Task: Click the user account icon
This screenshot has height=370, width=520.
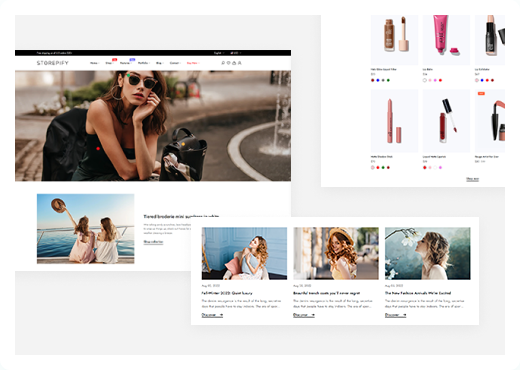Action: [x=239, y=63]
